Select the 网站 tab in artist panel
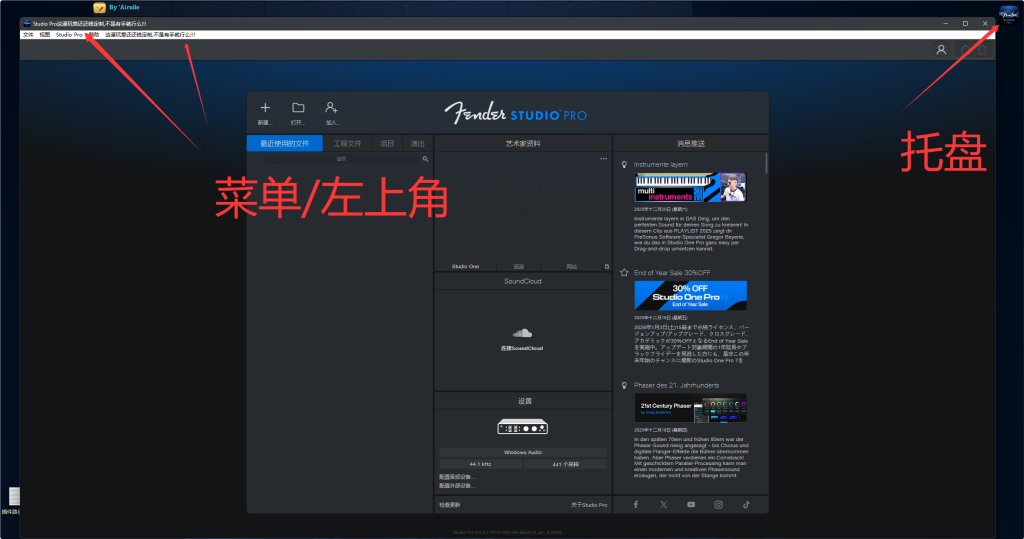 571,267
